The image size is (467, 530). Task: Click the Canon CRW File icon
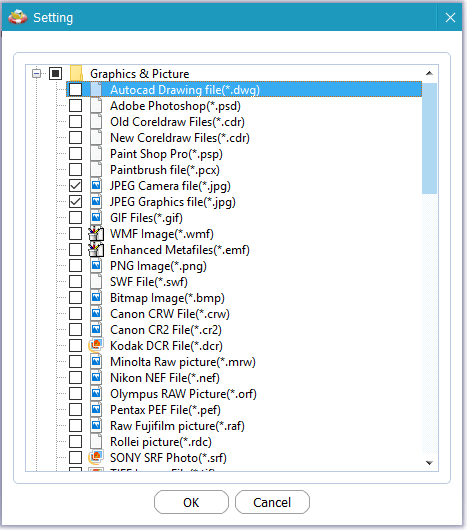coord(96,313)
